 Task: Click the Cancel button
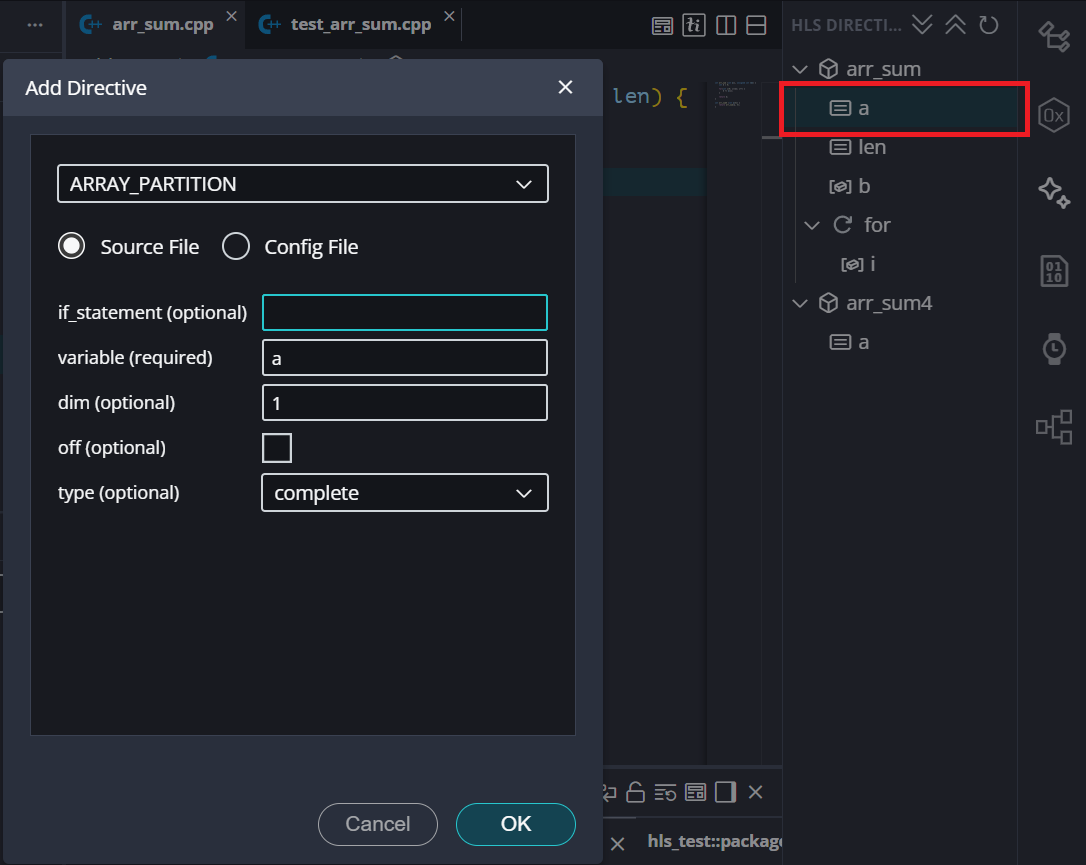377,824
